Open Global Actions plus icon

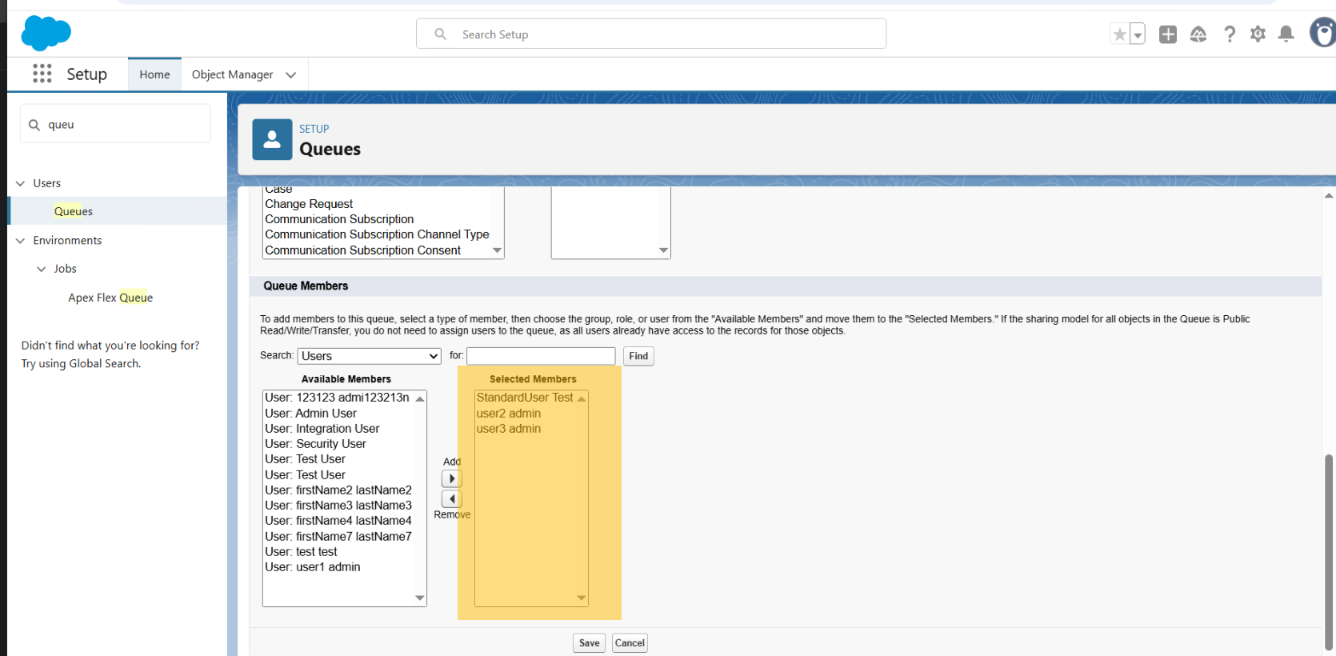click(x=1167, y=35)
